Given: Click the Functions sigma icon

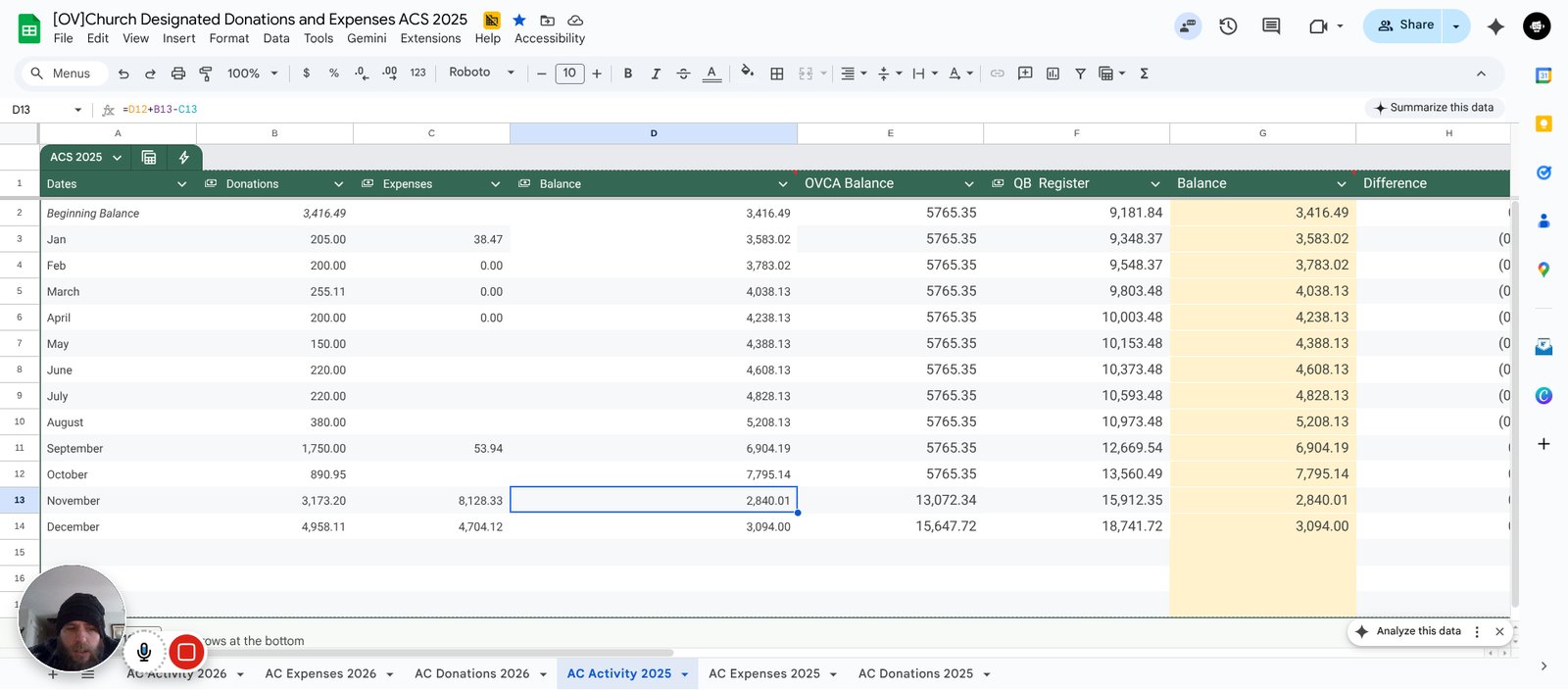Looking at the screenshot, I should [1144, 74].
